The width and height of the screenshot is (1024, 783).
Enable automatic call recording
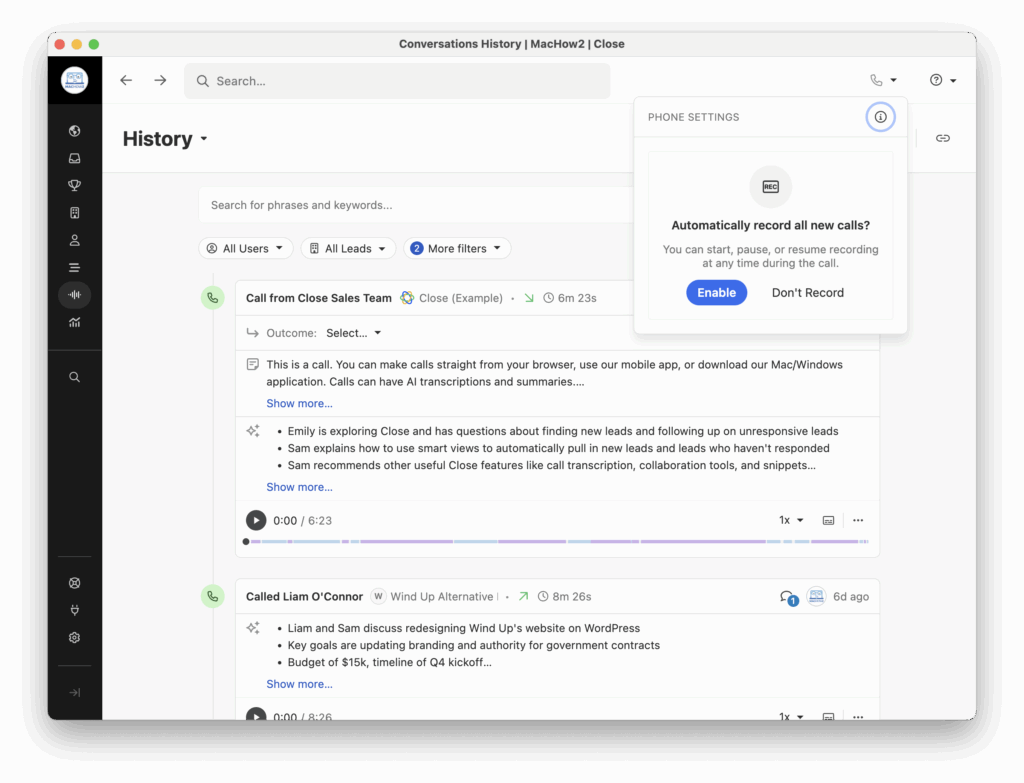coord(716,293)
